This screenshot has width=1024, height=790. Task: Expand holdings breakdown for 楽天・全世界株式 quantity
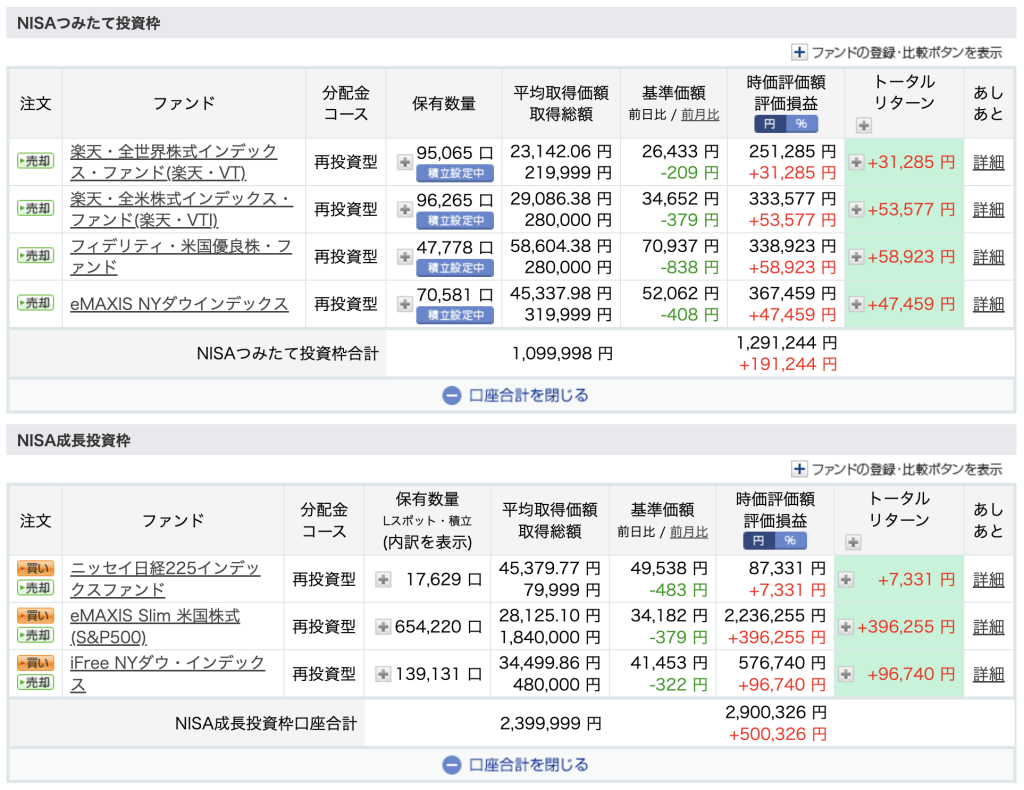[x=404, y=162]
